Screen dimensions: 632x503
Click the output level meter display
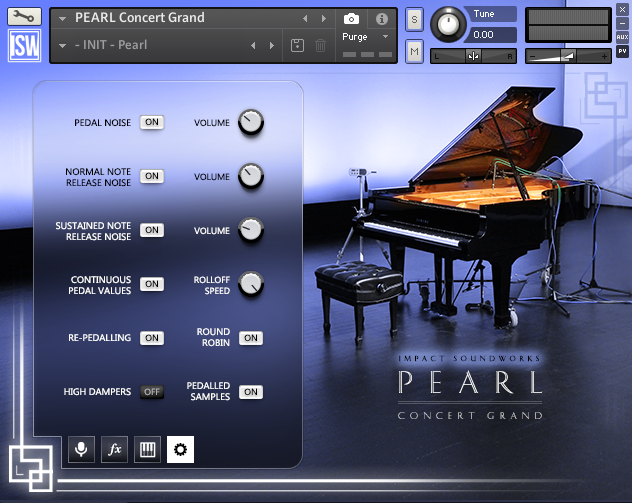(x=568, y=25)
